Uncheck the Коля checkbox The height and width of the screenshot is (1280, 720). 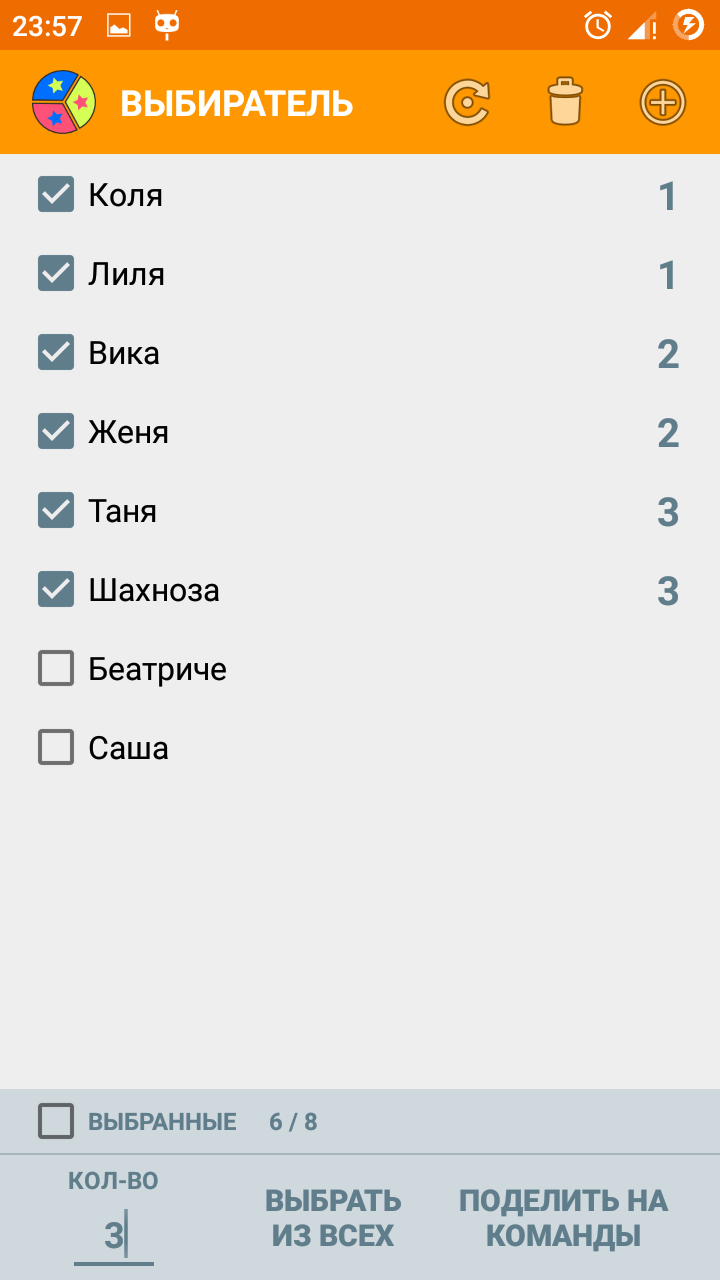click(56, 194)
